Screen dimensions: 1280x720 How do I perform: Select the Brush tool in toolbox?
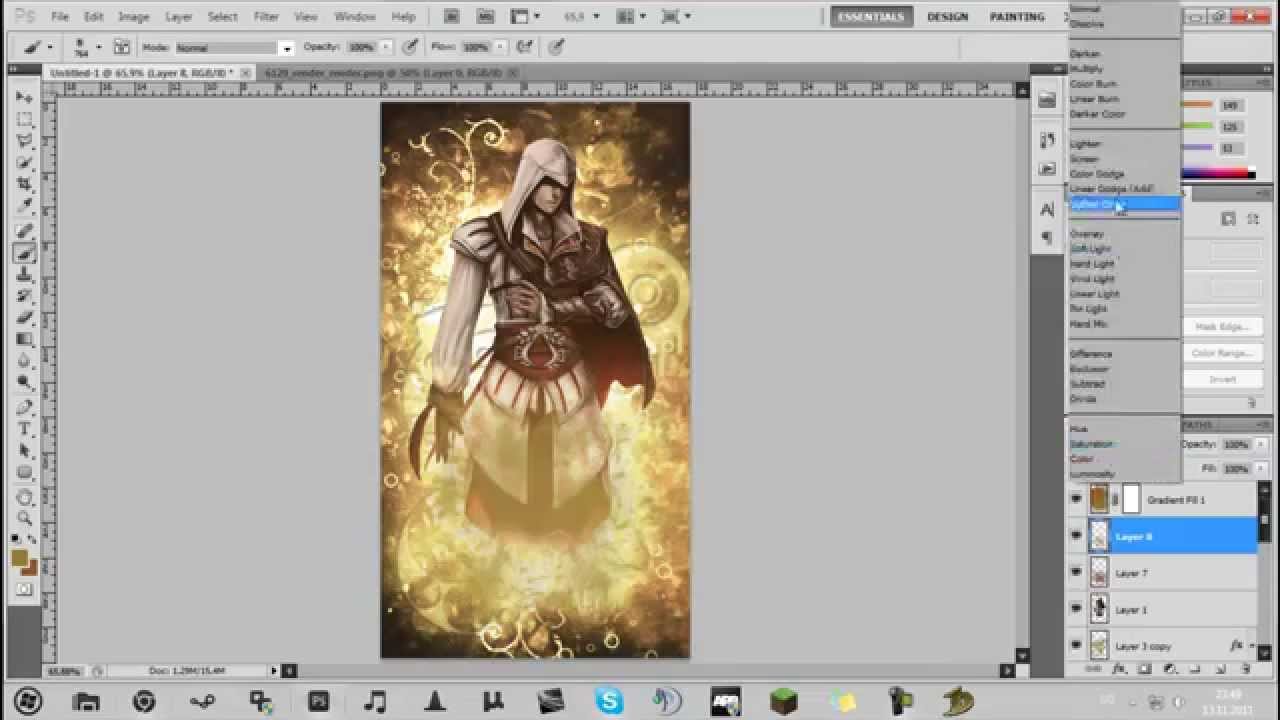[x=25, y=253]
